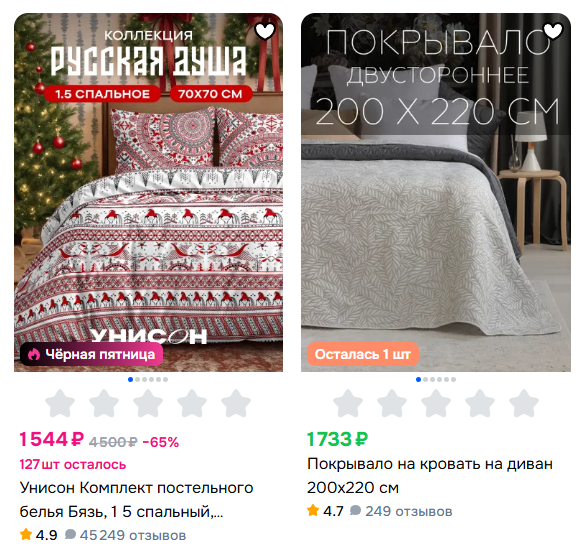Screen dimensions: 584x552
Task: Select the last image dot under the bedspread photo
Action: coord(453,380)
